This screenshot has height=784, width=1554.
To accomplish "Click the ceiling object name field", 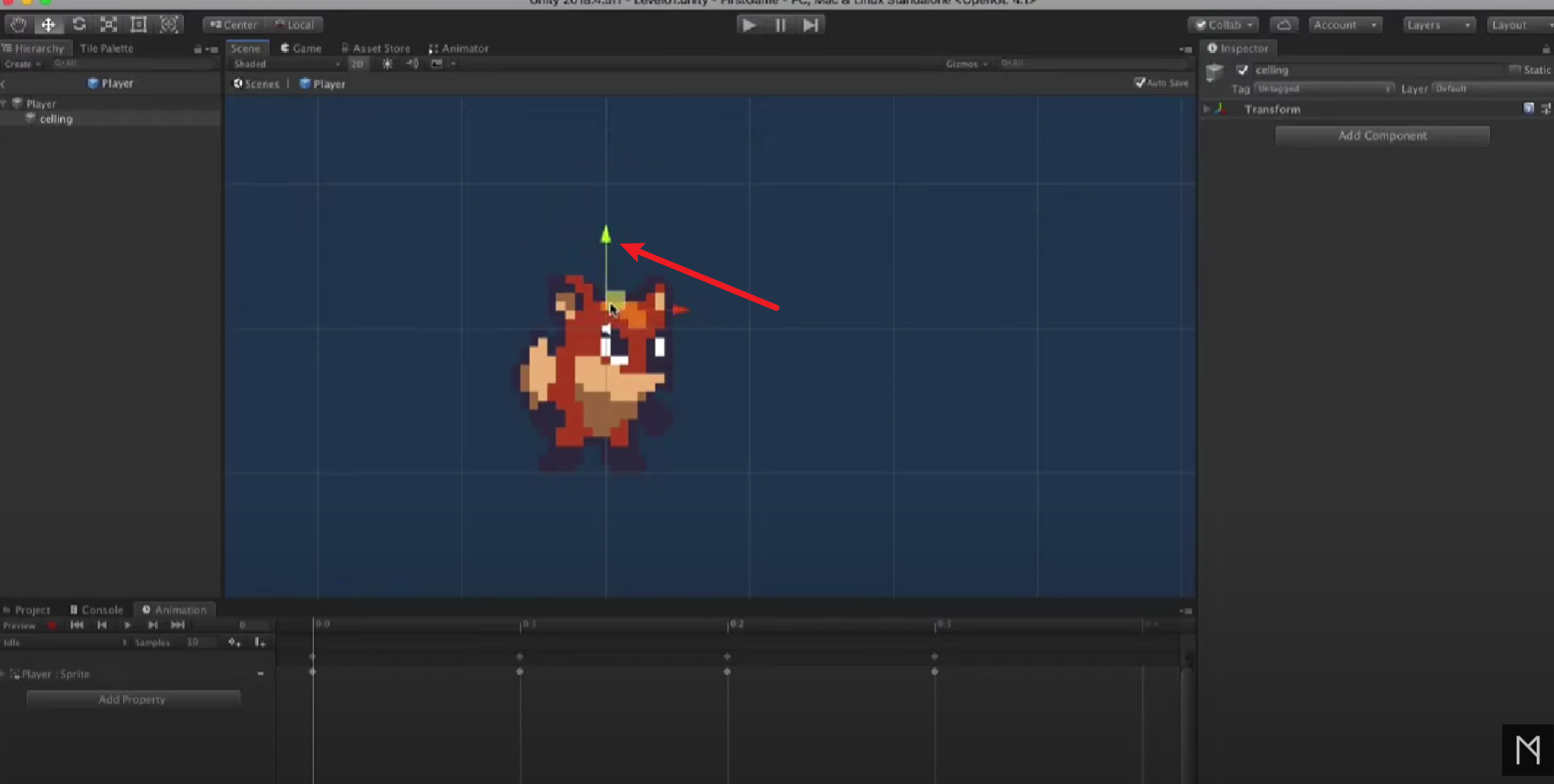I will click(1377, 70).
